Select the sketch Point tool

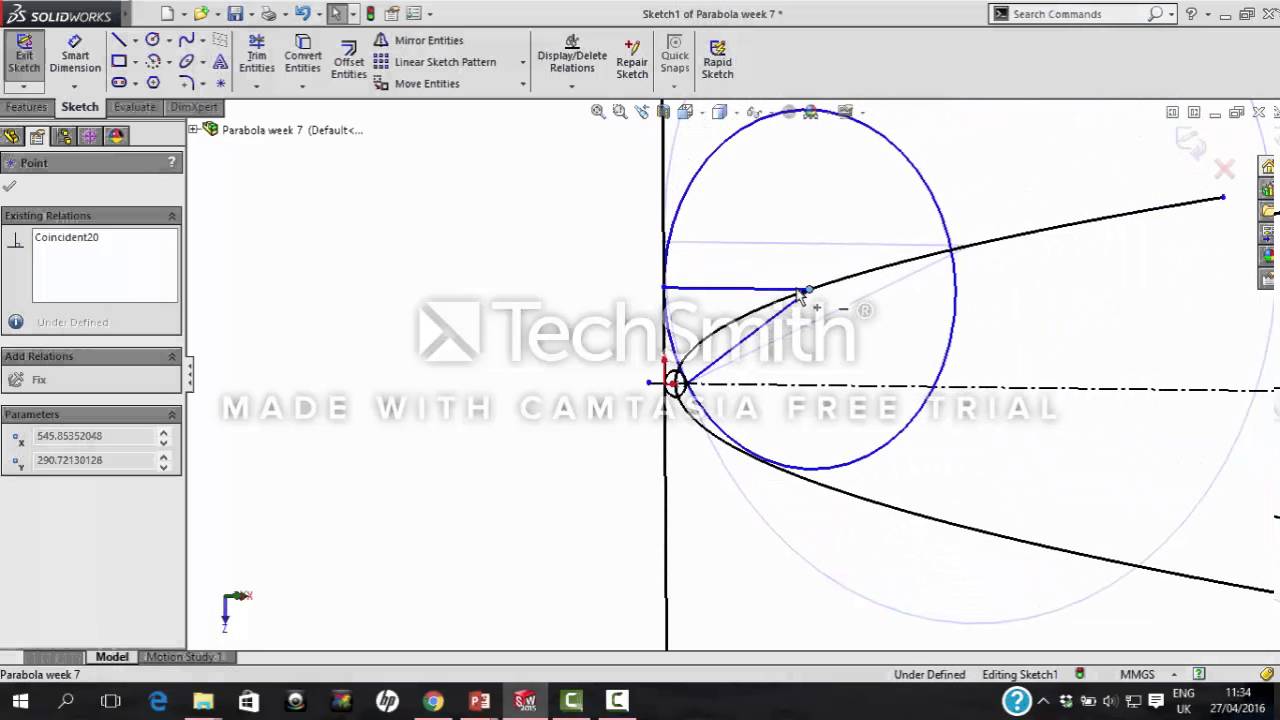tap(220, 83)
